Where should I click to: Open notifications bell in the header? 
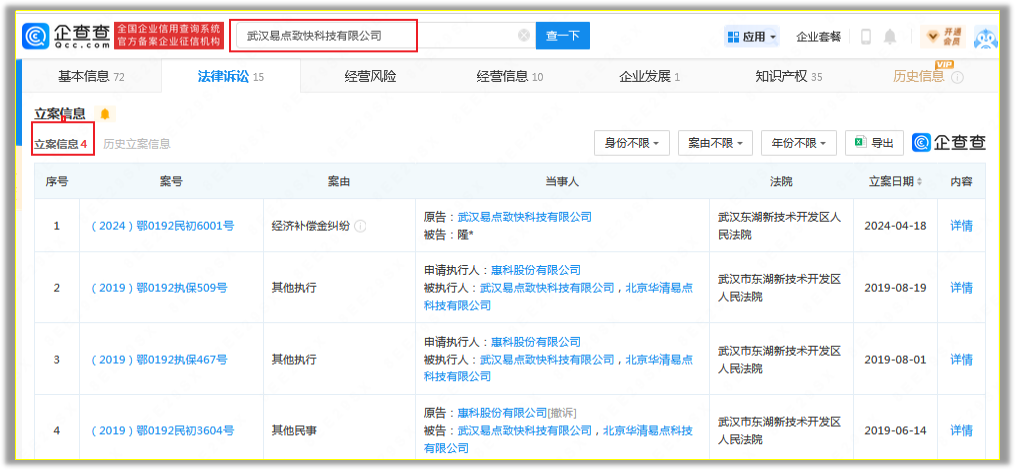click(x=890, y=37)
